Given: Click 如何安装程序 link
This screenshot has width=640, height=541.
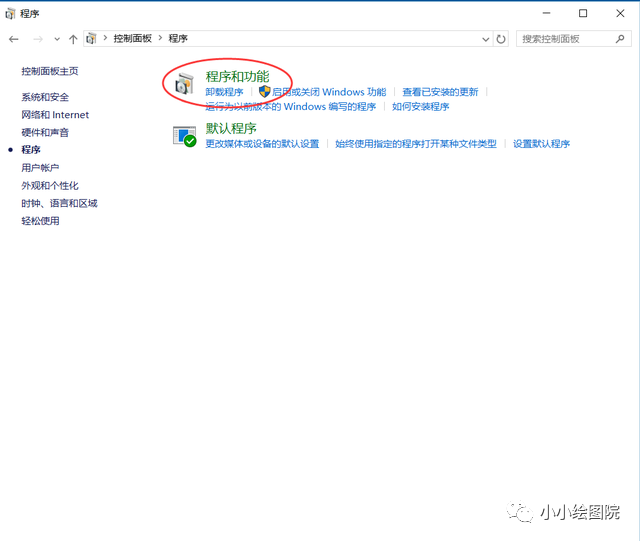Looking at the screenshot, I should click(x=420, y=107).
